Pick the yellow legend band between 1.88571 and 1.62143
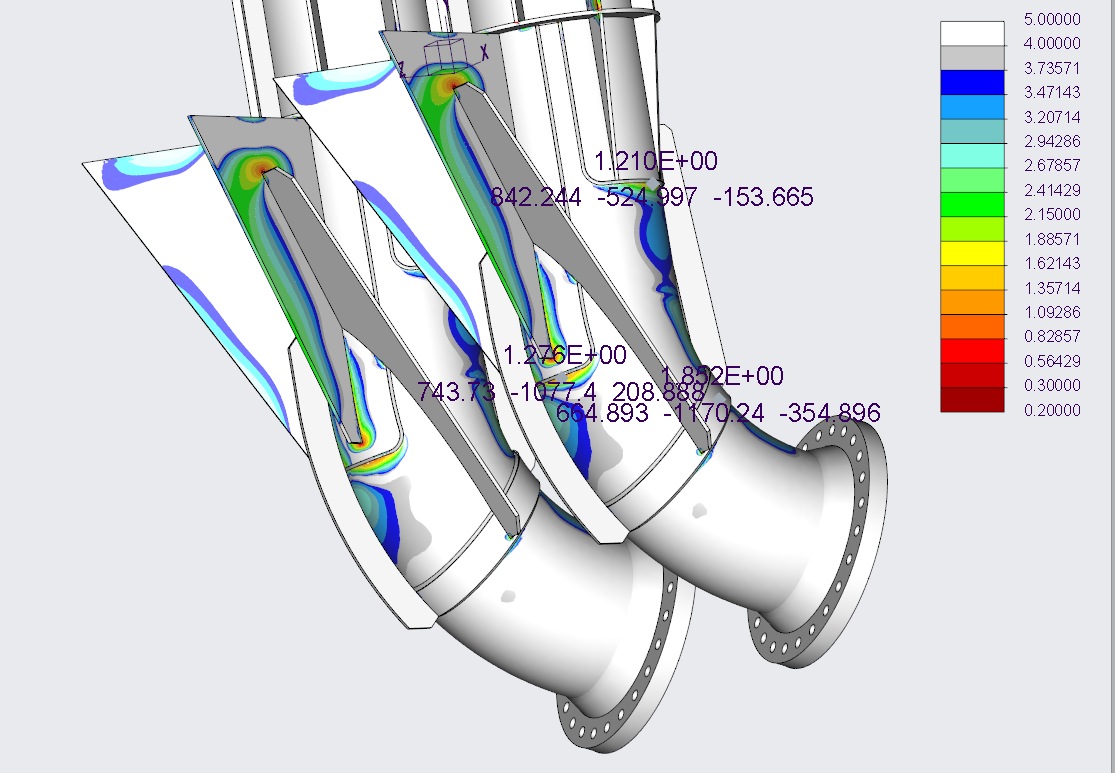Viewport: 1115px width, 773px height. [972, 253]
